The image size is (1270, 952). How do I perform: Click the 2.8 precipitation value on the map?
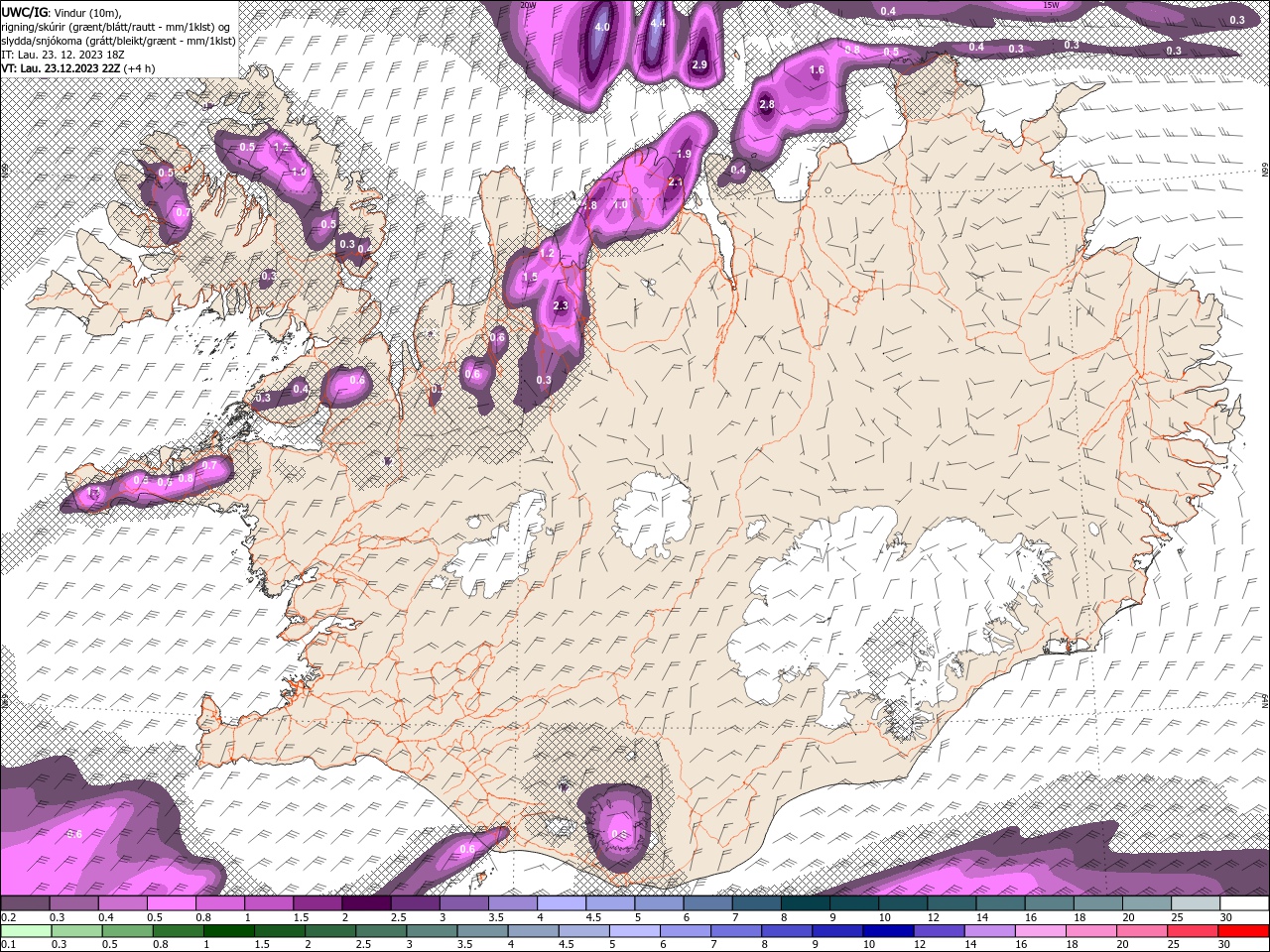pos(767,104)
